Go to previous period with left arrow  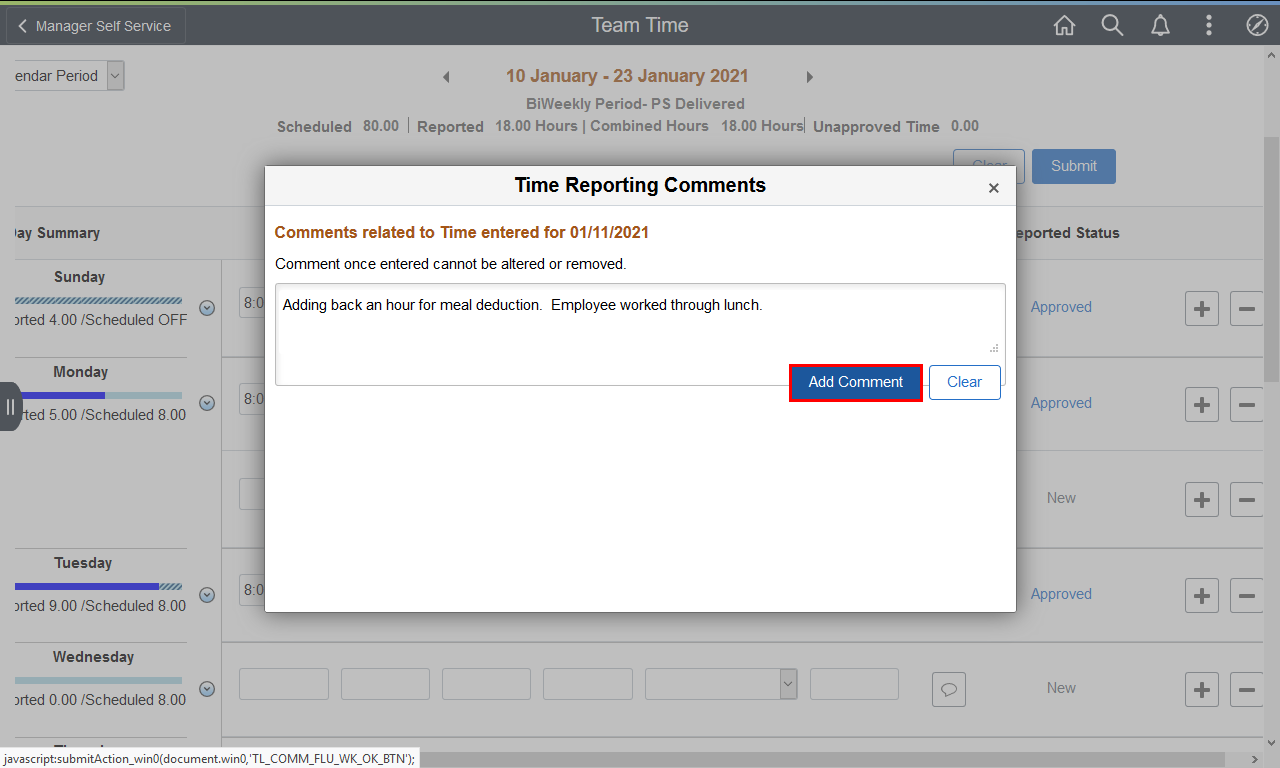coord(446,77)
